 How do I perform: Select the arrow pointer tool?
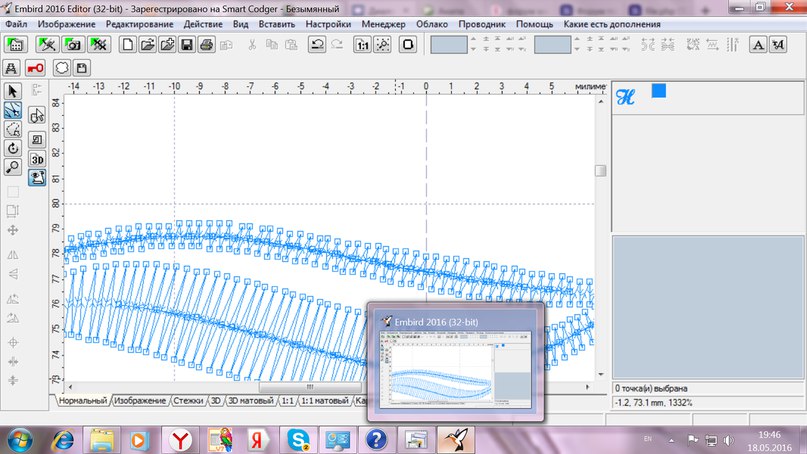click(13, 92)
